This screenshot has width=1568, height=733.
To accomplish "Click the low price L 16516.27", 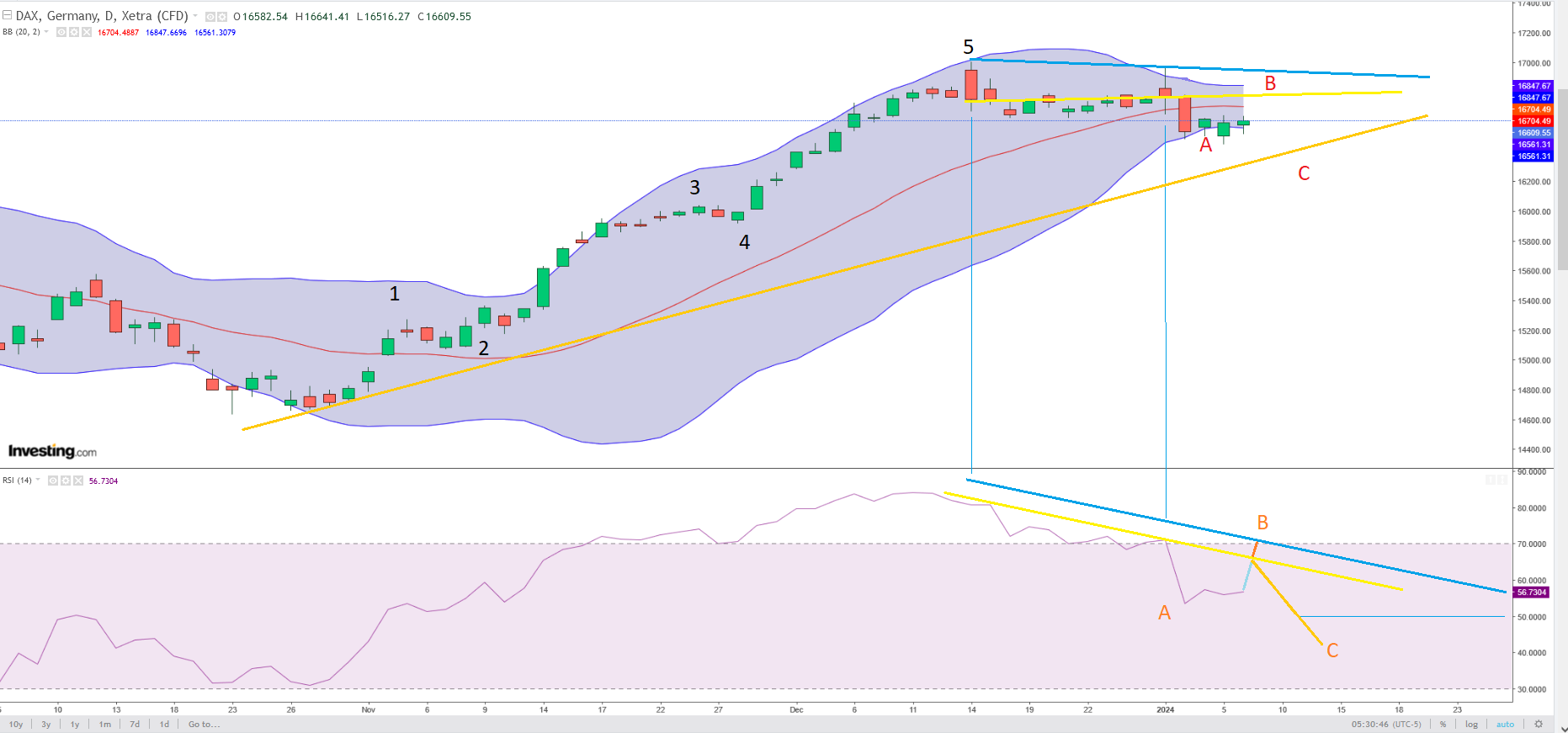I will coord(383,17).
